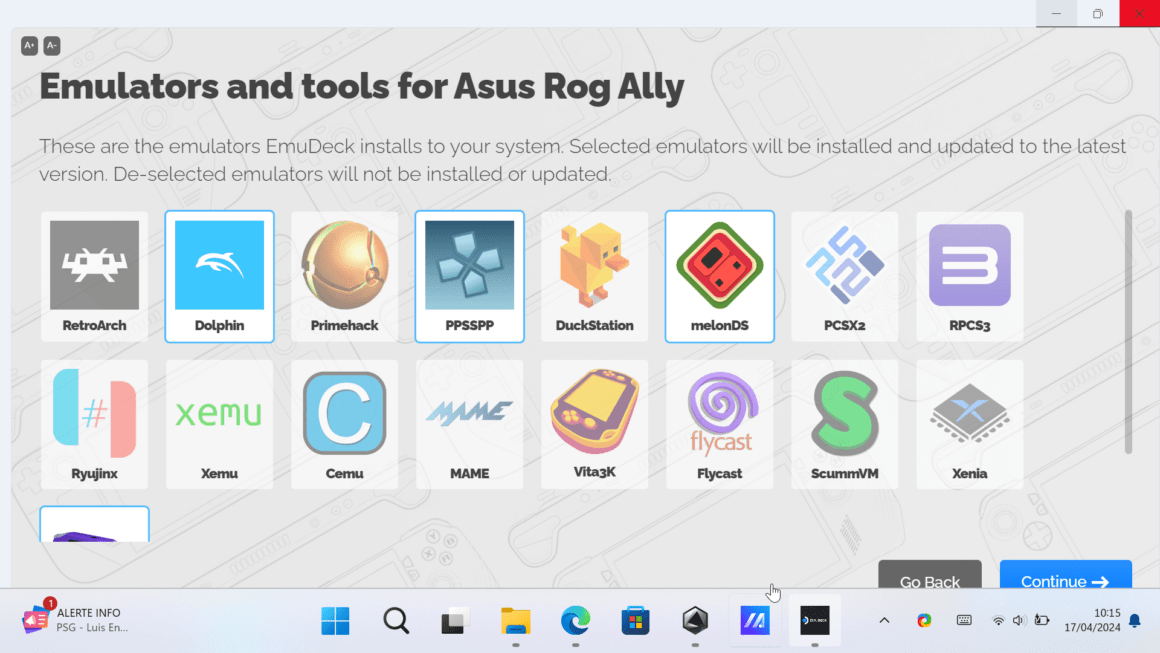Viewport: 1160px width, 653px height.
Task: Open the Windows Start menu
Action: coord(335,620)
